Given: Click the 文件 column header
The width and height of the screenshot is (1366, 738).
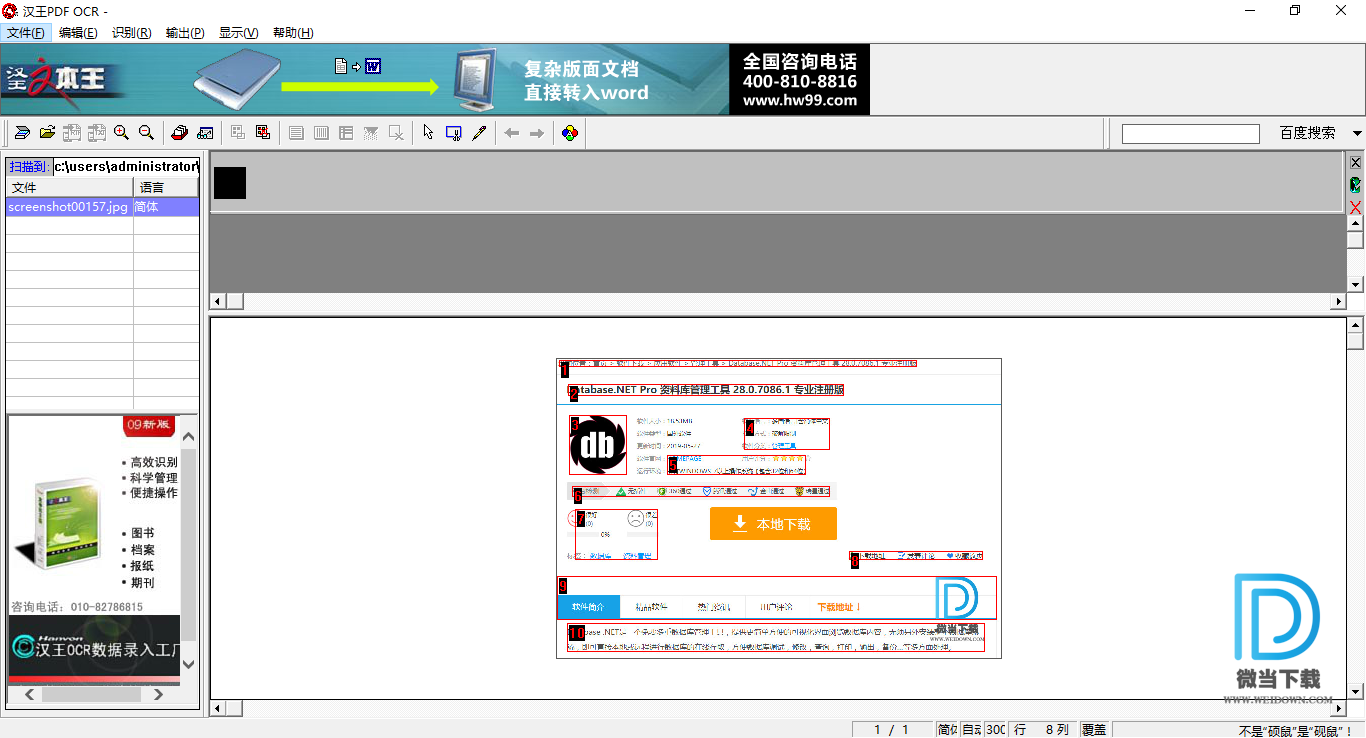Looking at the screenshot, I should click(x=69, y=188).
